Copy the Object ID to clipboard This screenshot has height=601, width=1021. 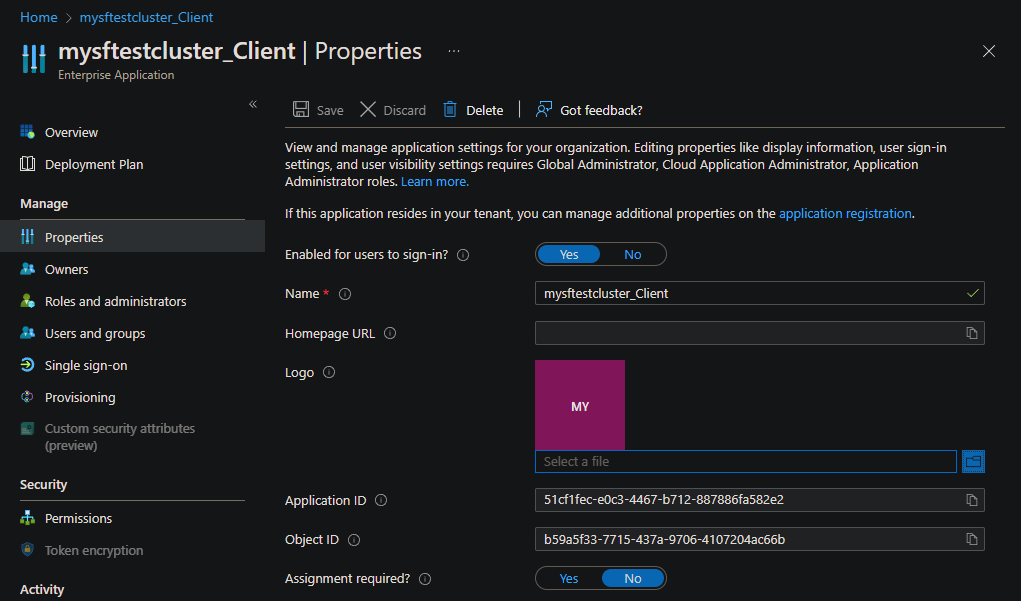coord(972,539)
